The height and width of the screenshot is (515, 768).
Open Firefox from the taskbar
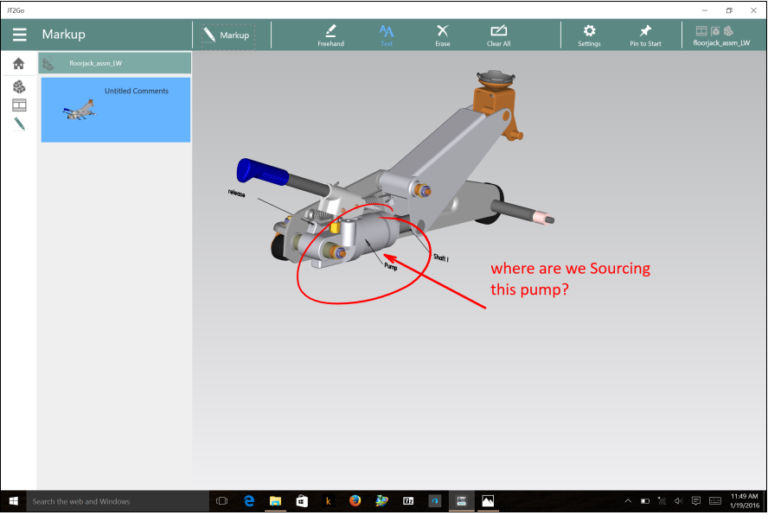coord(355,501)
